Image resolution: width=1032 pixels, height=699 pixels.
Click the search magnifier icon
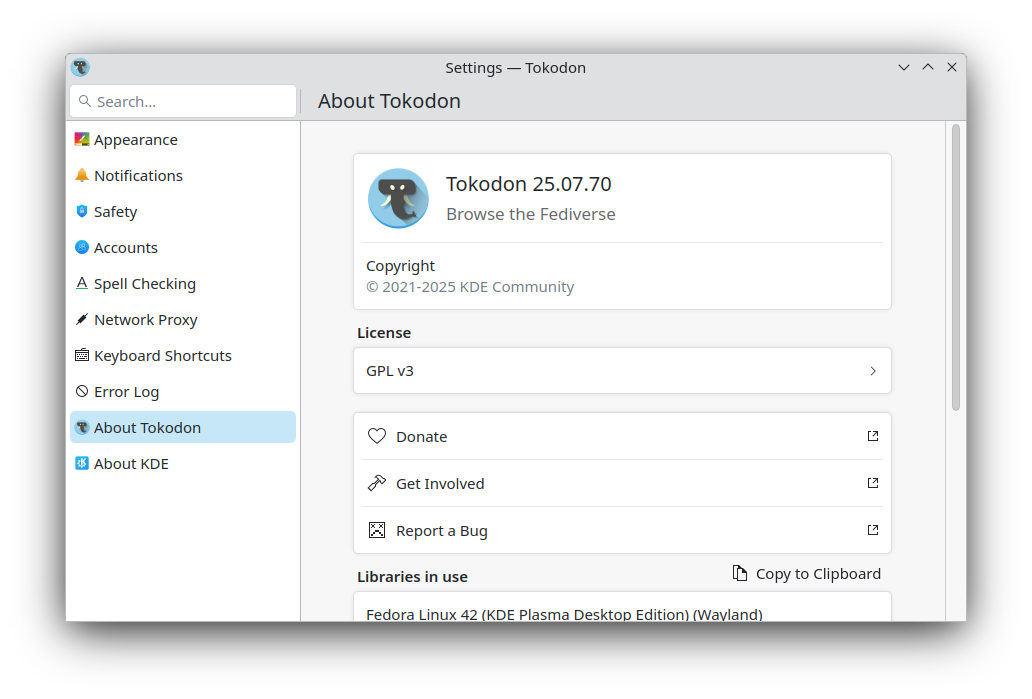(x=85, y=101)
